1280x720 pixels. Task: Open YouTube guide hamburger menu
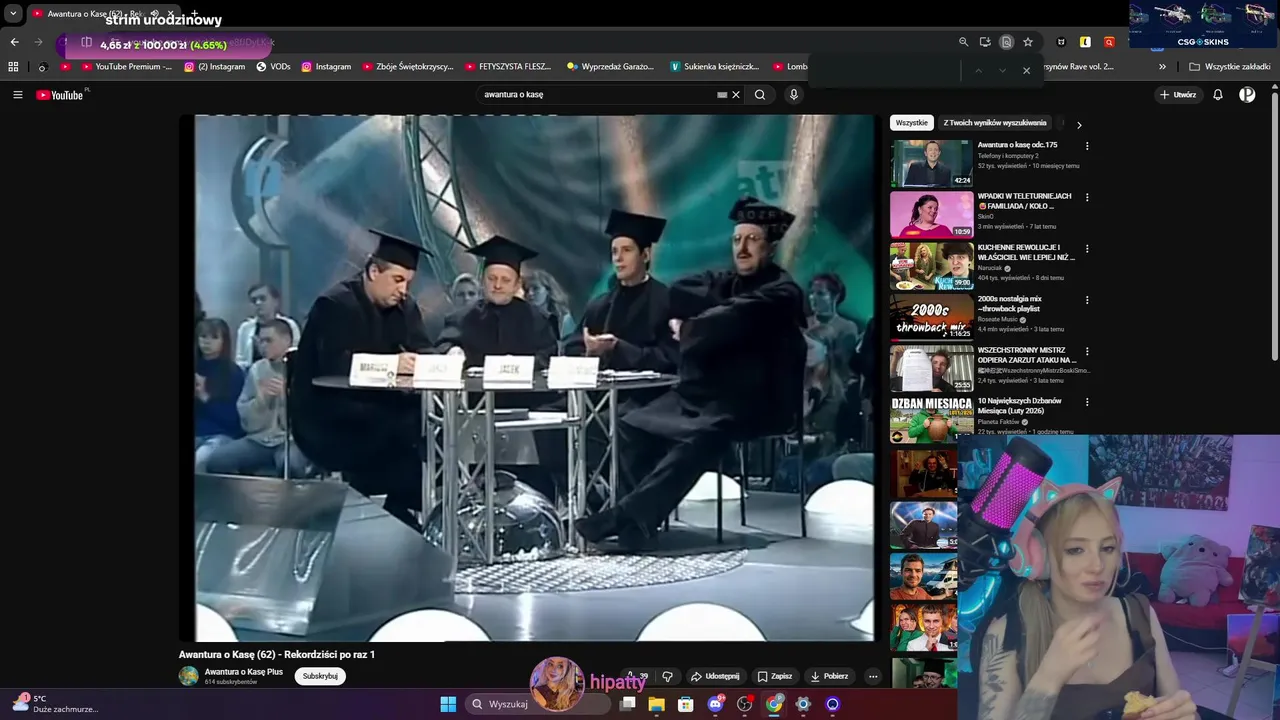click(x=17, y=95)
